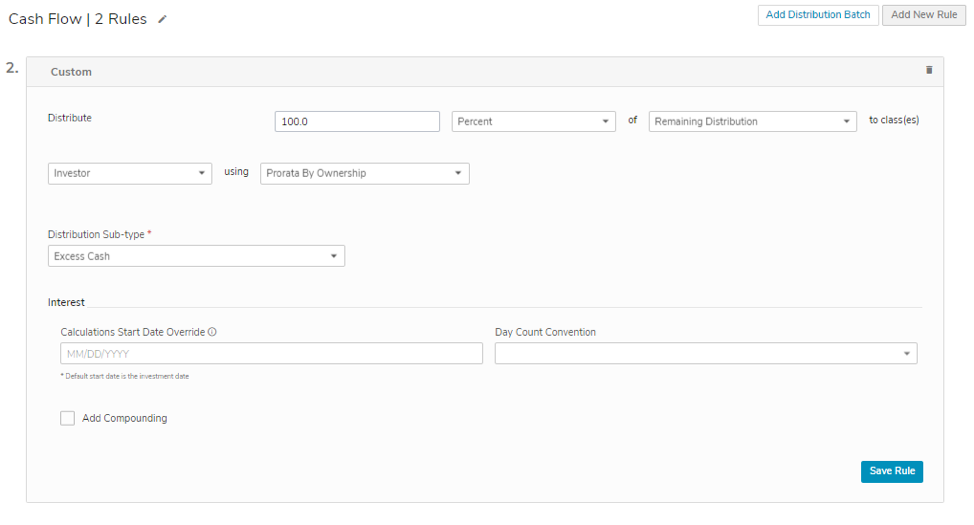The image size is (974, 525).
Task: Open the Excess Cash sub-type dropdown
Action: coord(196,256)
